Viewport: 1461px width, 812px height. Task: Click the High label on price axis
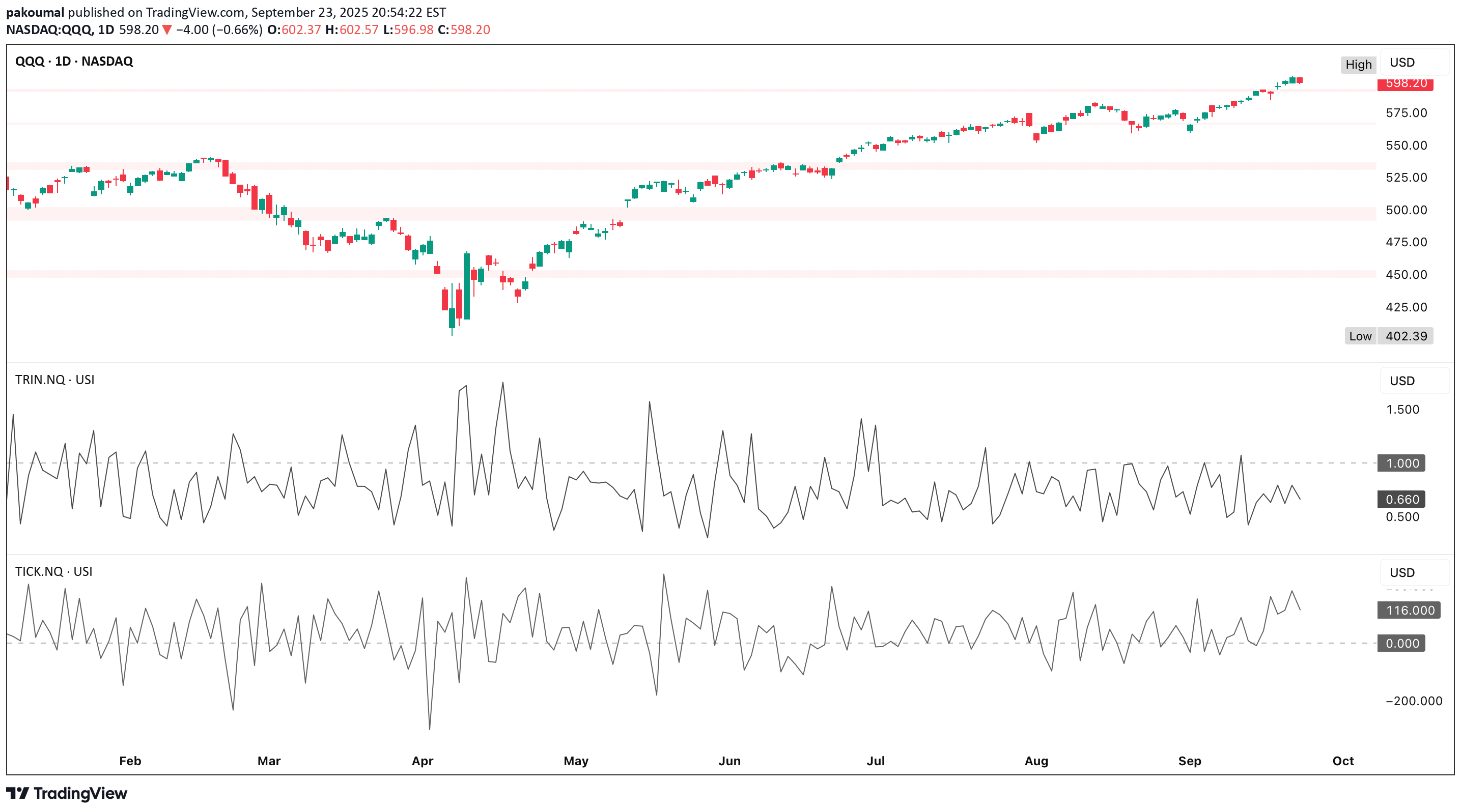point(1358,65)
